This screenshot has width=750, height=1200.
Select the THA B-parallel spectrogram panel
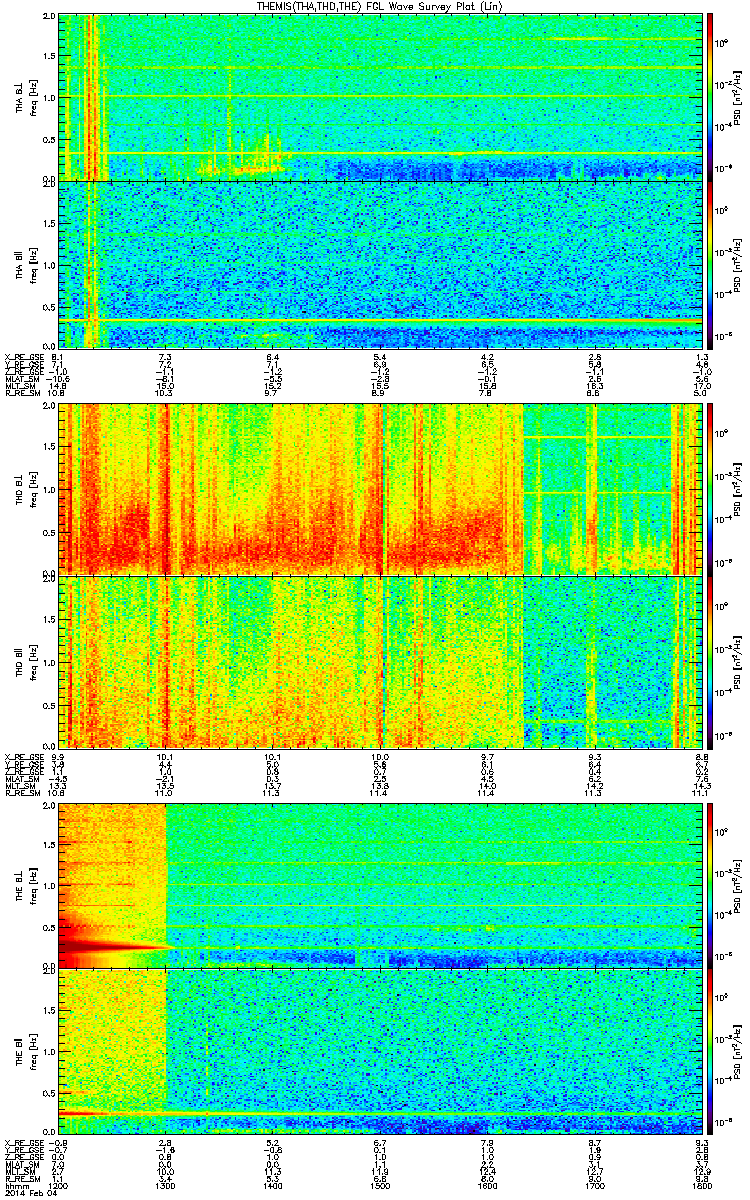coord(379,264)
